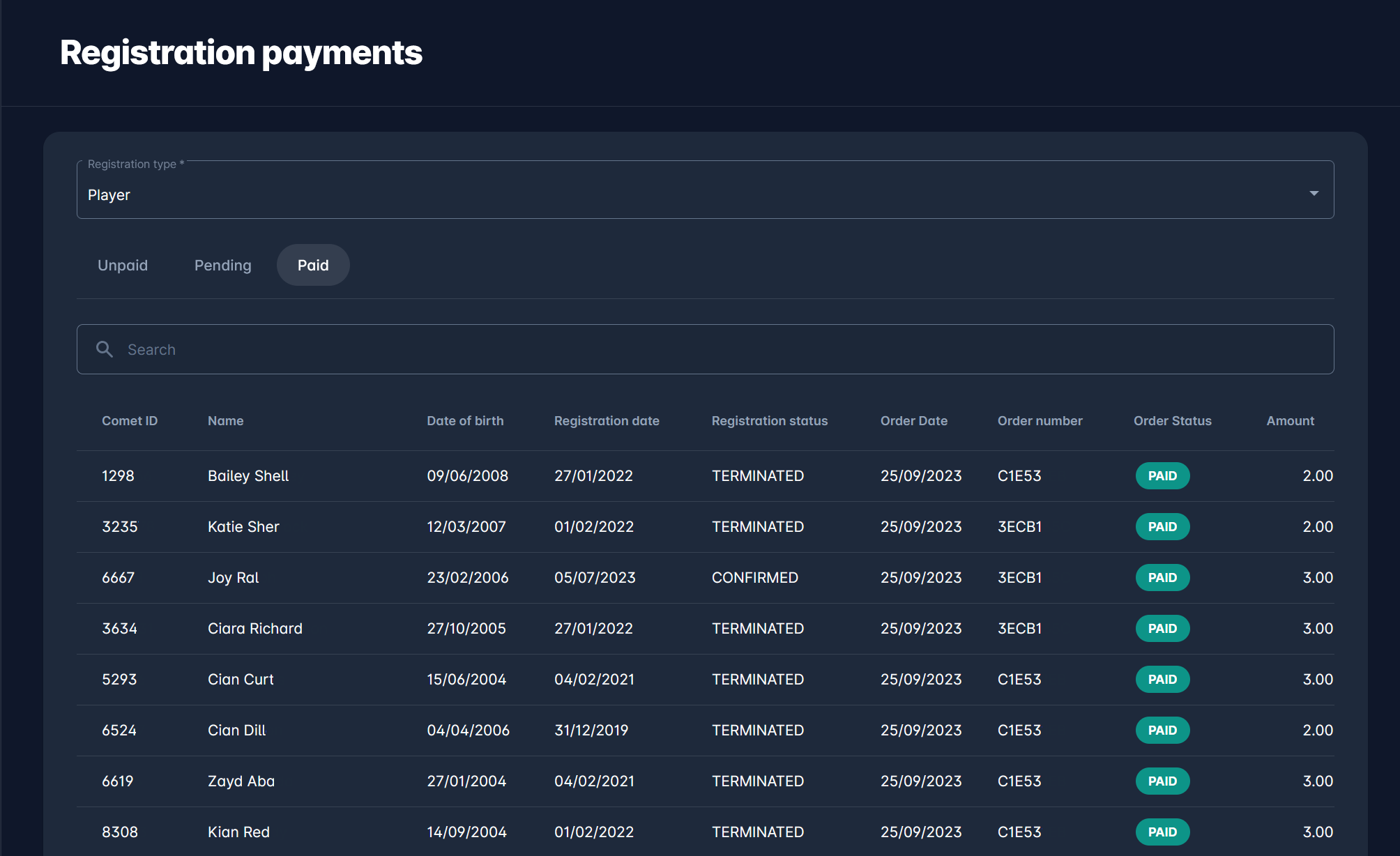
Task: Click the search magnifier icon
Action: tap(105, 349)
